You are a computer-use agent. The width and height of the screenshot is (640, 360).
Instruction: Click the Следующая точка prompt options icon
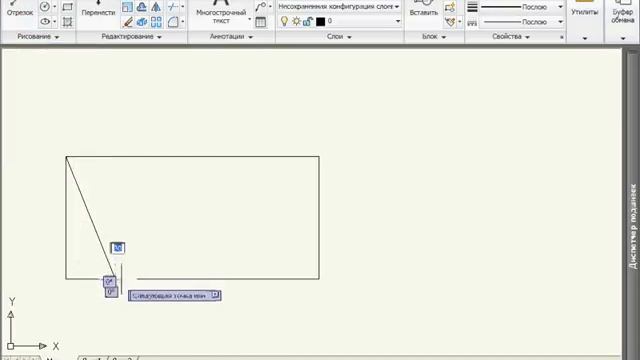(x=216, y=295)
